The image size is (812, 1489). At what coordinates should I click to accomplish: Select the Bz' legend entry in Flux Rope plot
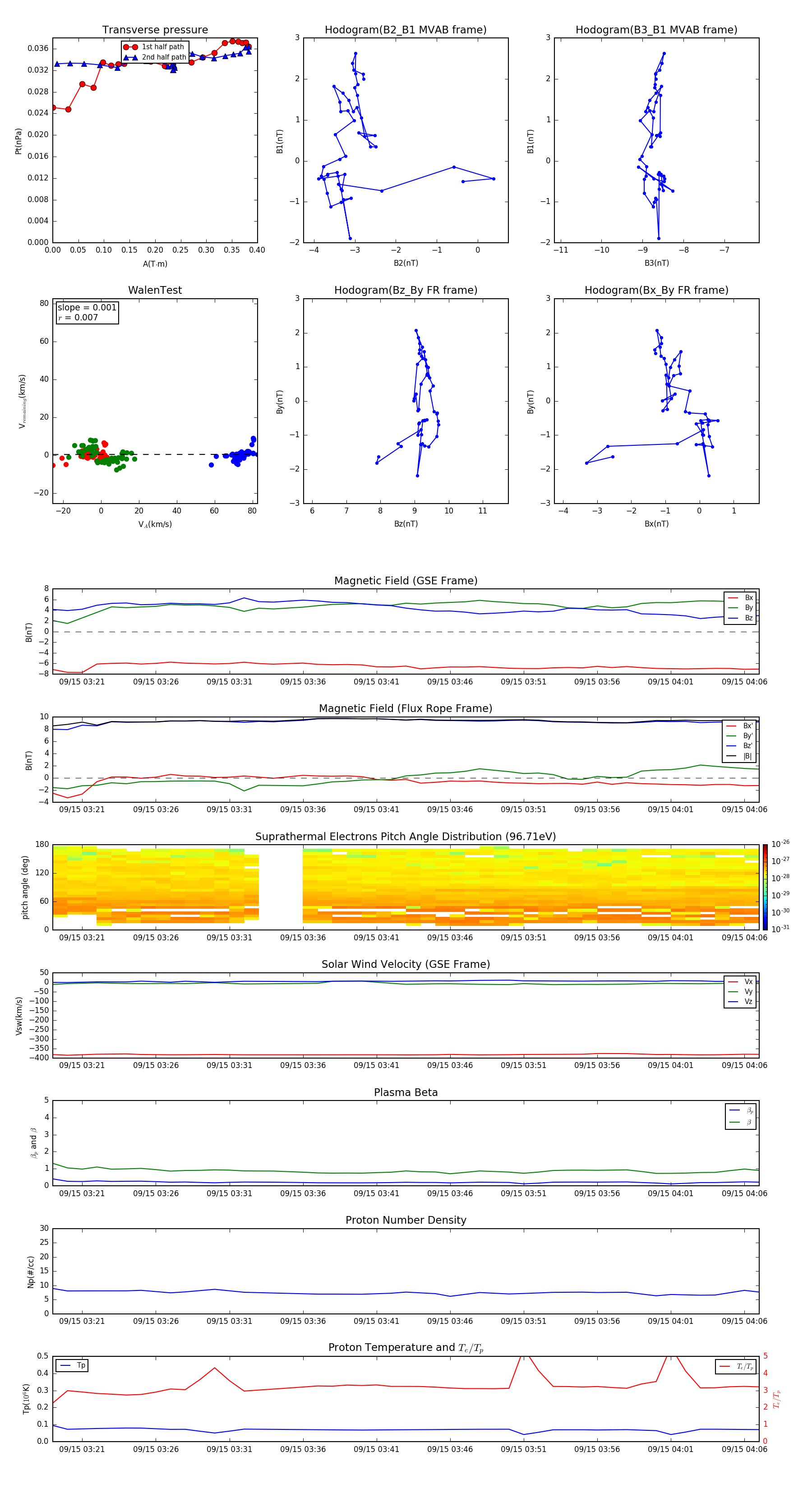click(740, 746)
